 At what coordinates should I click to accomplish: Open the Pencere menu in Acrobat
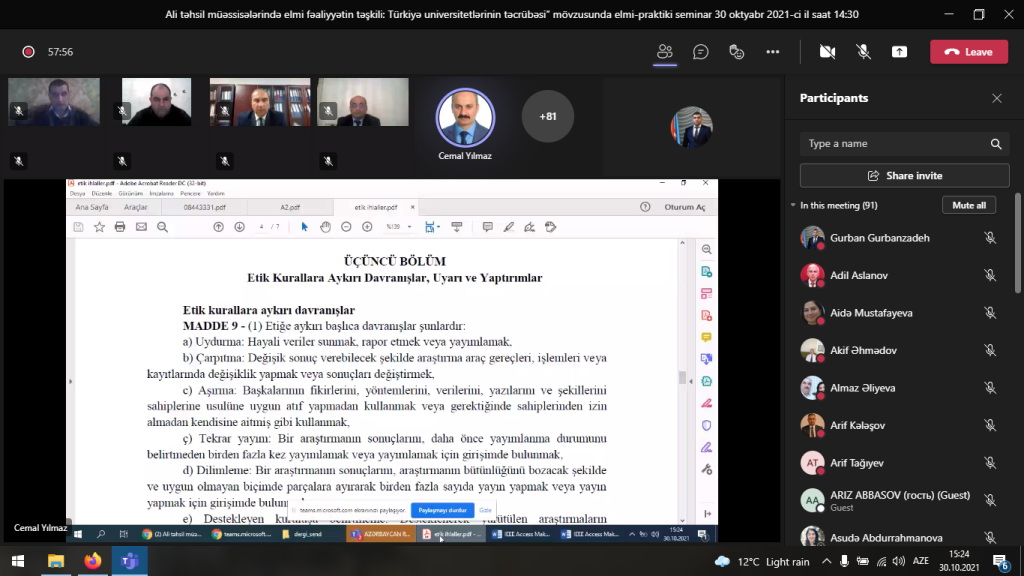[191, 193]
